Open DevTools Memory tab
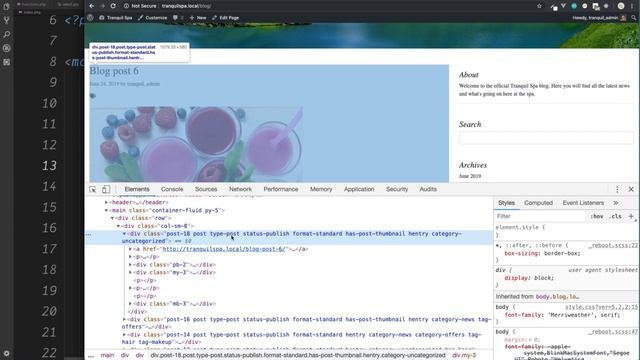This screenshot has height=360, width=640. tap(321, 189)
